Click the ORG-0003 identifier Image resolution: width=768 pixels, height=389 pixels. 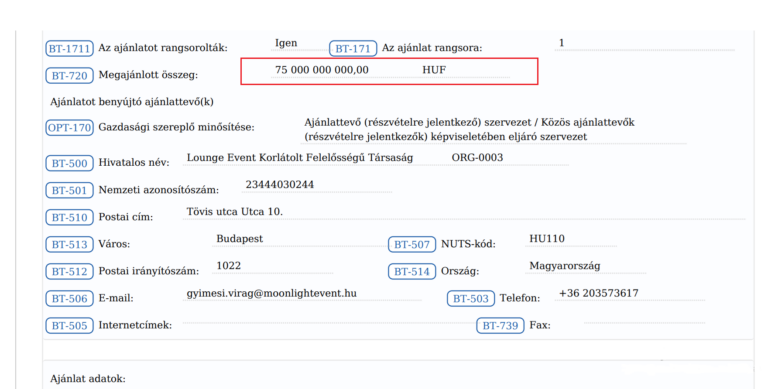click(x=477, y=158)
